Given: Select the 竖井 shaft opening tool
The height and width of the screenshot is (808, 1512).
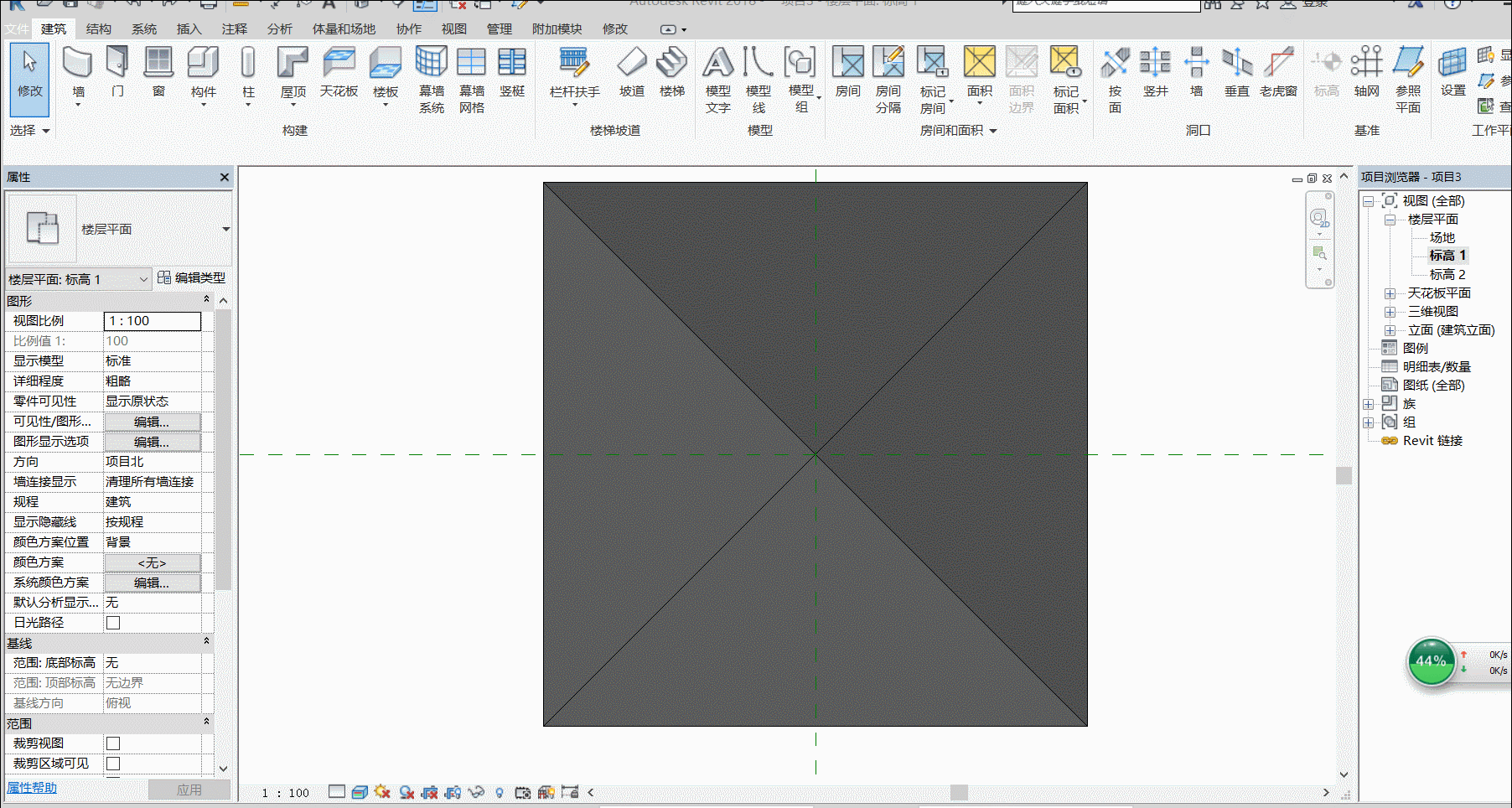Looking at the screenshot, I should pyautogui.click(x=1155, y=73).
